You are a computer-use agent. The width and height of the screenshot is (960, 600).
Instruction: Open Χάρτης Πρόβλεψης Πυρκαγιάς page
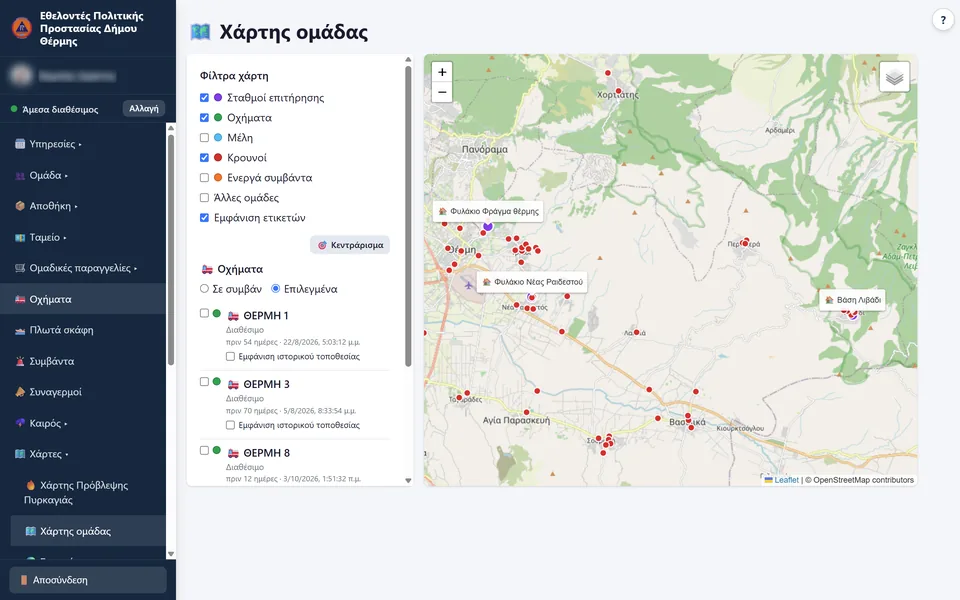(88, 492)
